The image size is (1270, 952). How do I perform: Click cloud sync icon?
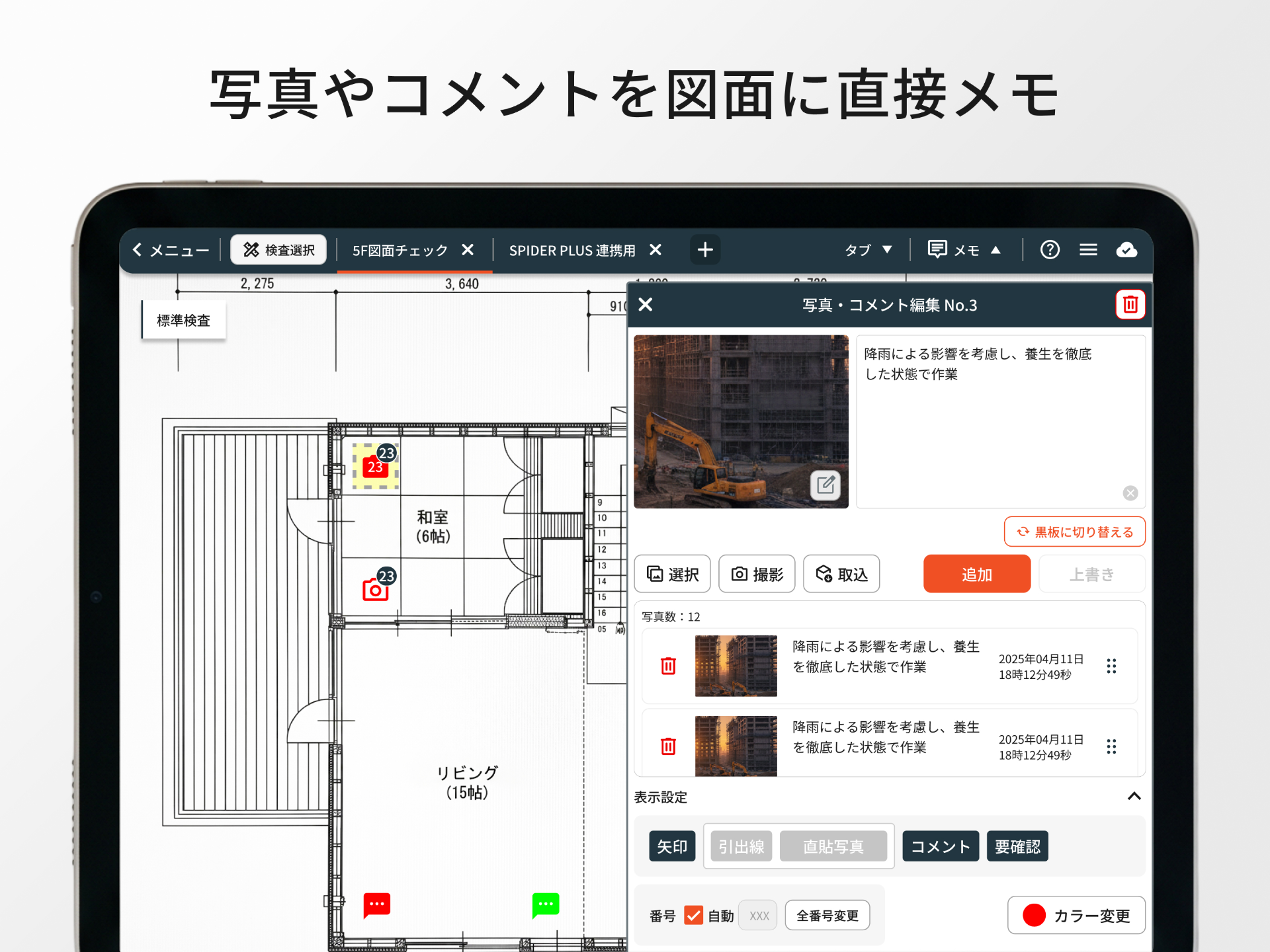pyautogui.click(x=1126, y=250)
